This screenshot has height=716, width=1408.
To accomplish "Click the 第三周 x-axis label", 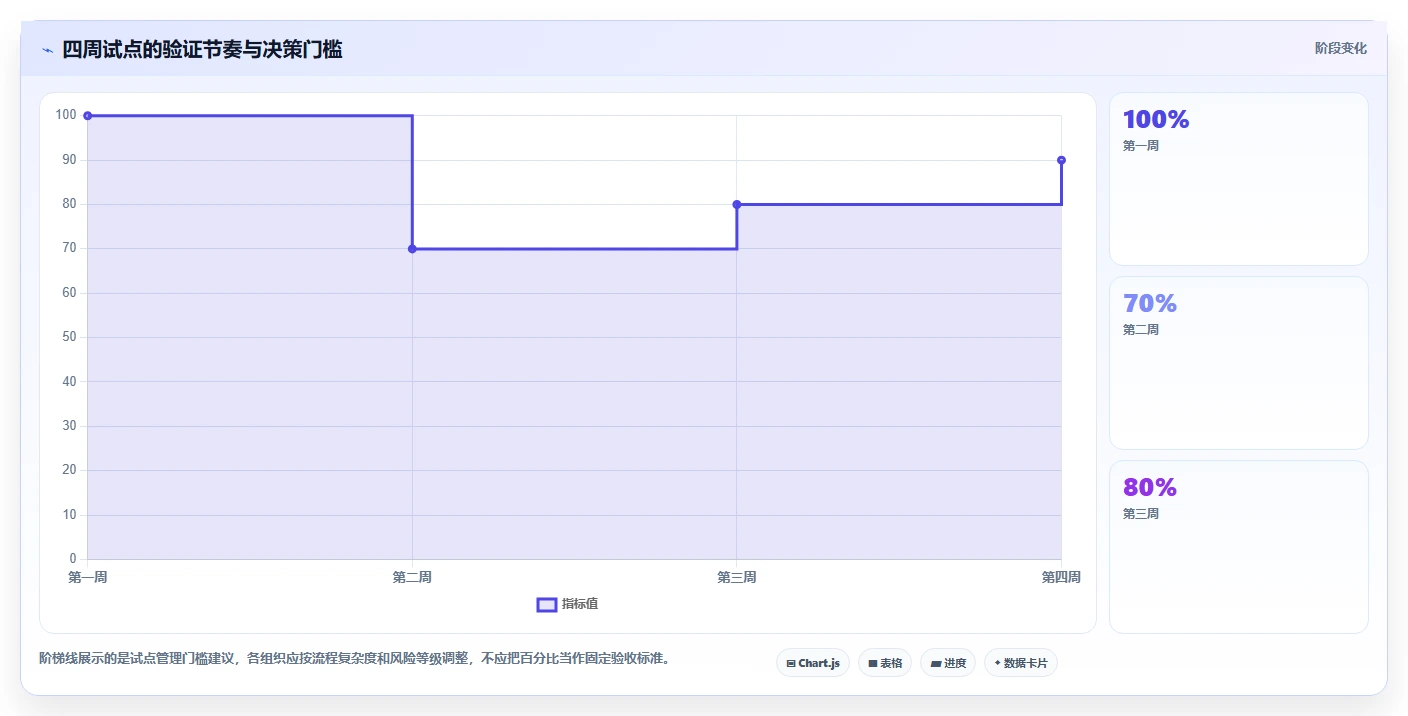I will pyautogui.click(x=737, y=577).
